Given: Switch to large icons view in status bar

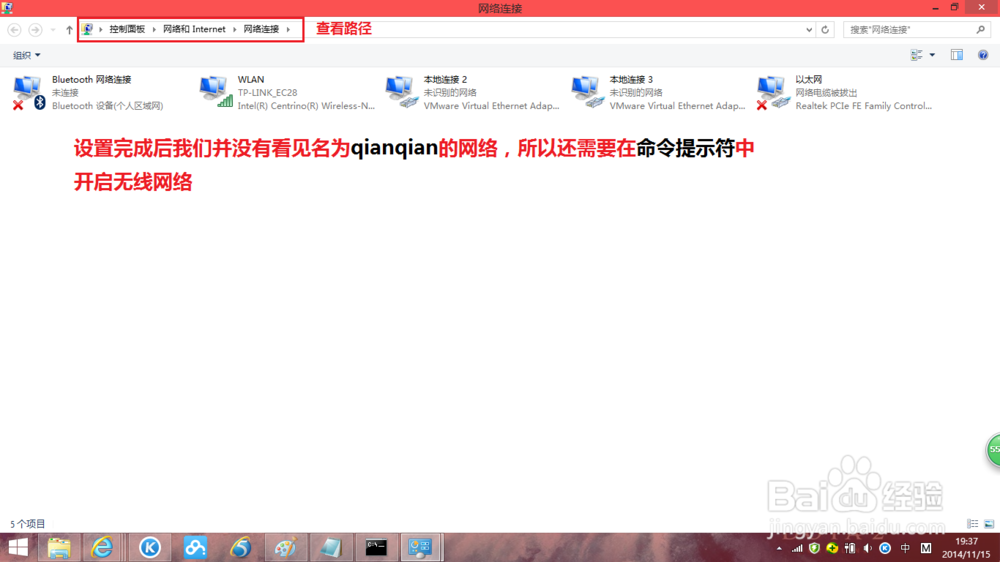Looking at the screenshot, I should click(989, 524).
